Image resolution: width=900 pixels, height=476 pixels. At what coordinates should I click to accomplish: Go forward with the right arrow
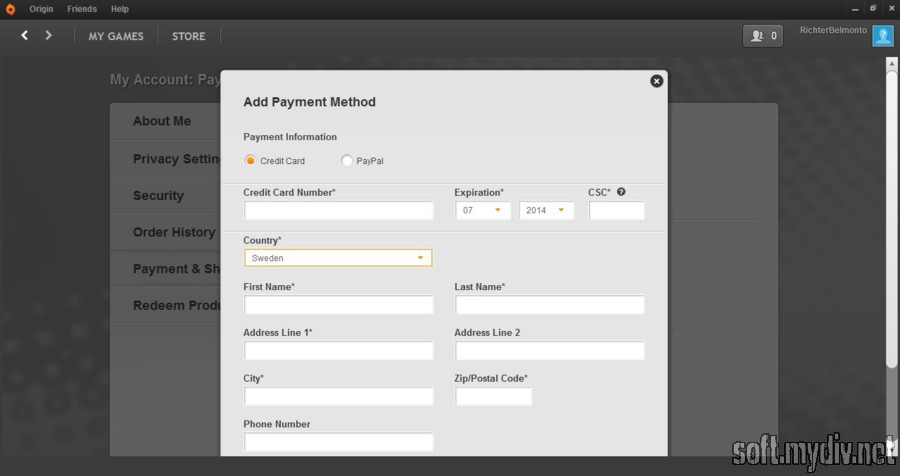point(48,36)
